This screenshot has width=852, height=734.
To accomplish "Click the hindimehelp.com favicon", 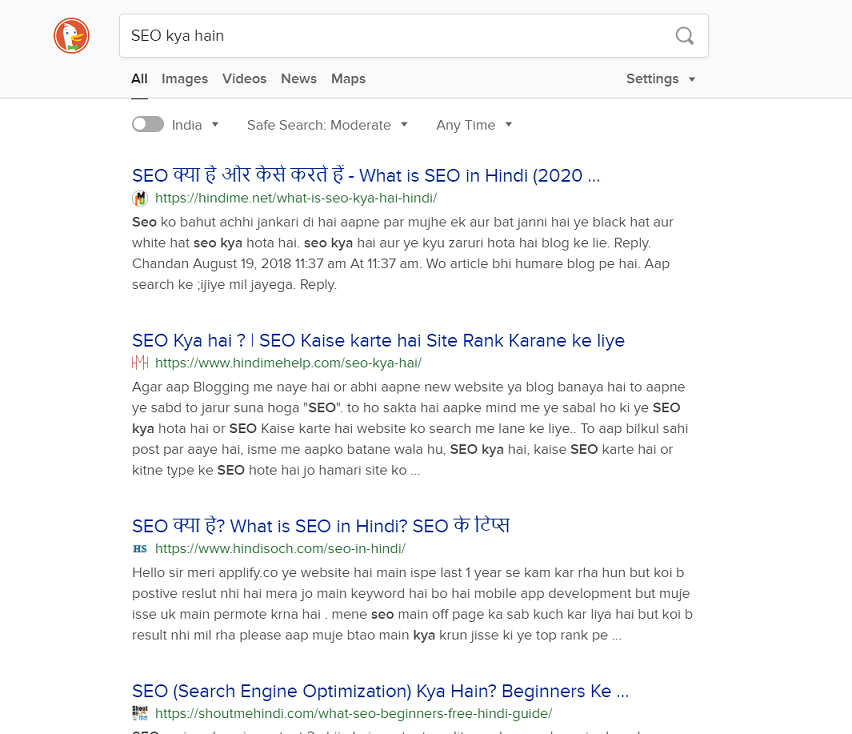I will pyautogui.click(x=140, y=362).
